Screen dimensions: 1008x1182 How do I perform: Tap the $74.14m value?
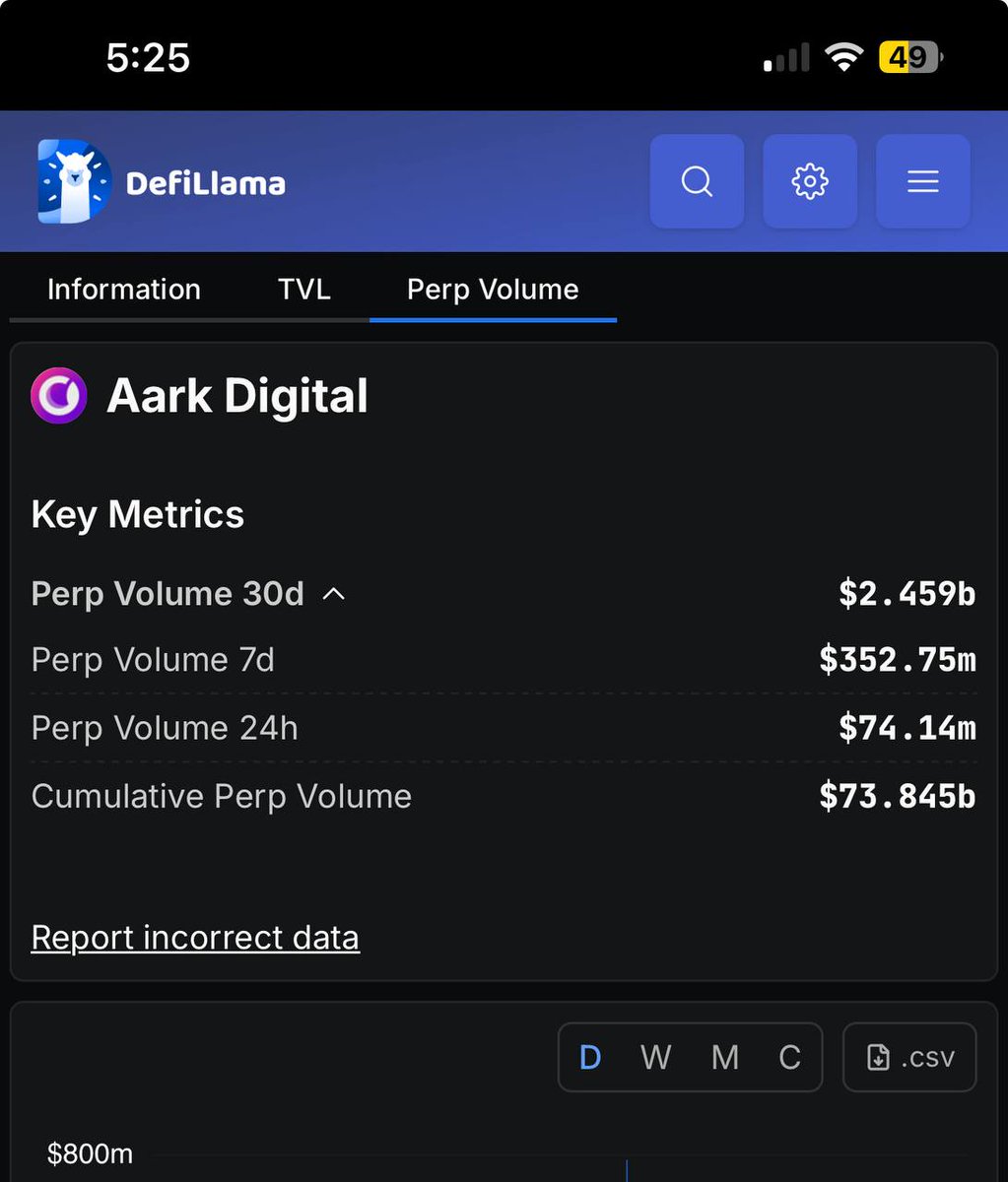(x=907, y=728)
